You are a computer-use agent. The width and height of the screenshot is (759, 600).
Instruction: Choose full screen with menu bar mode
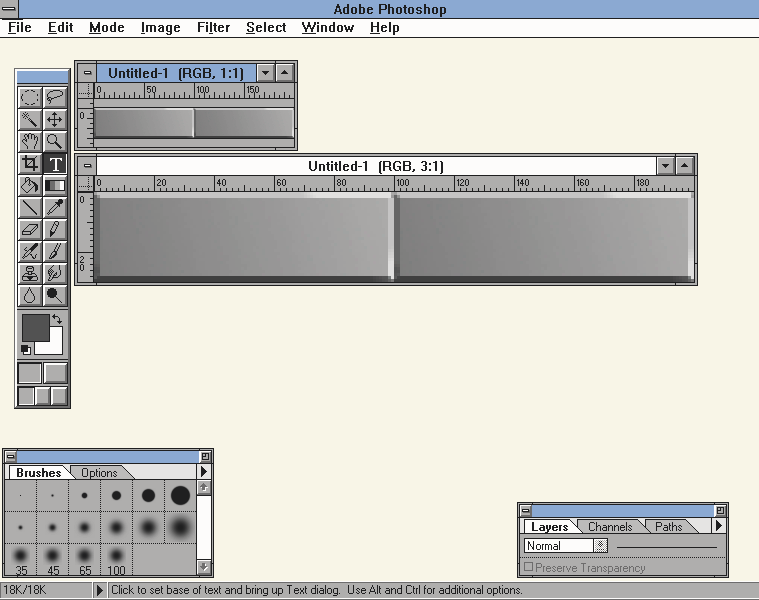point(43,396)
